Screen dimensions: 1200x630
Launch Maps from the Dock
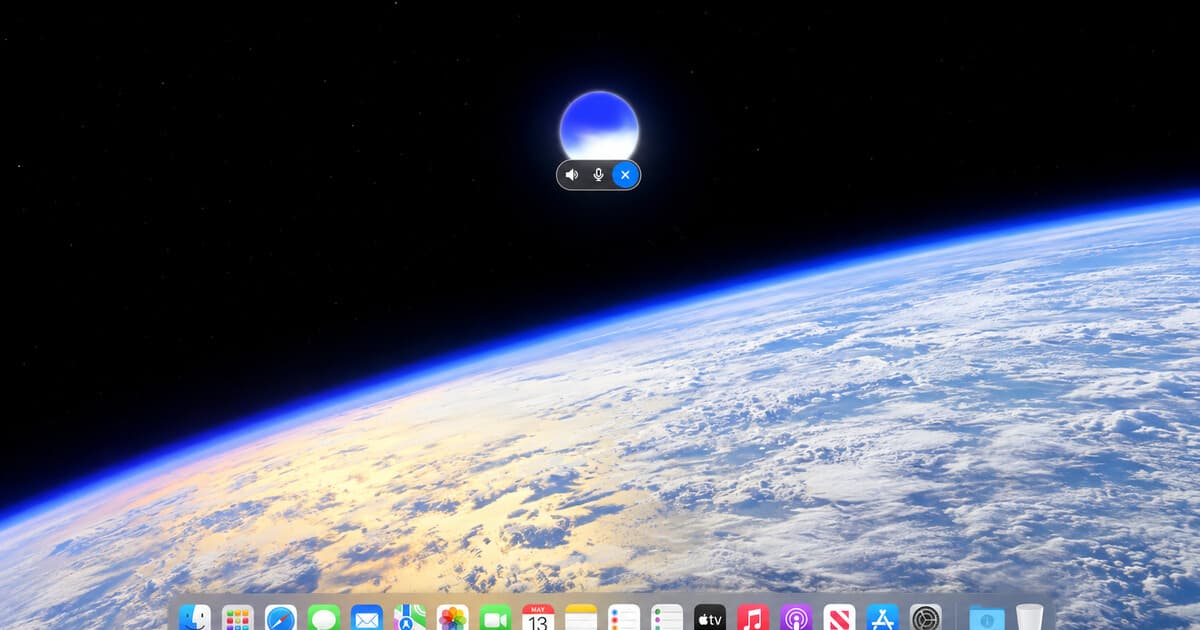[x=410, y=617]
